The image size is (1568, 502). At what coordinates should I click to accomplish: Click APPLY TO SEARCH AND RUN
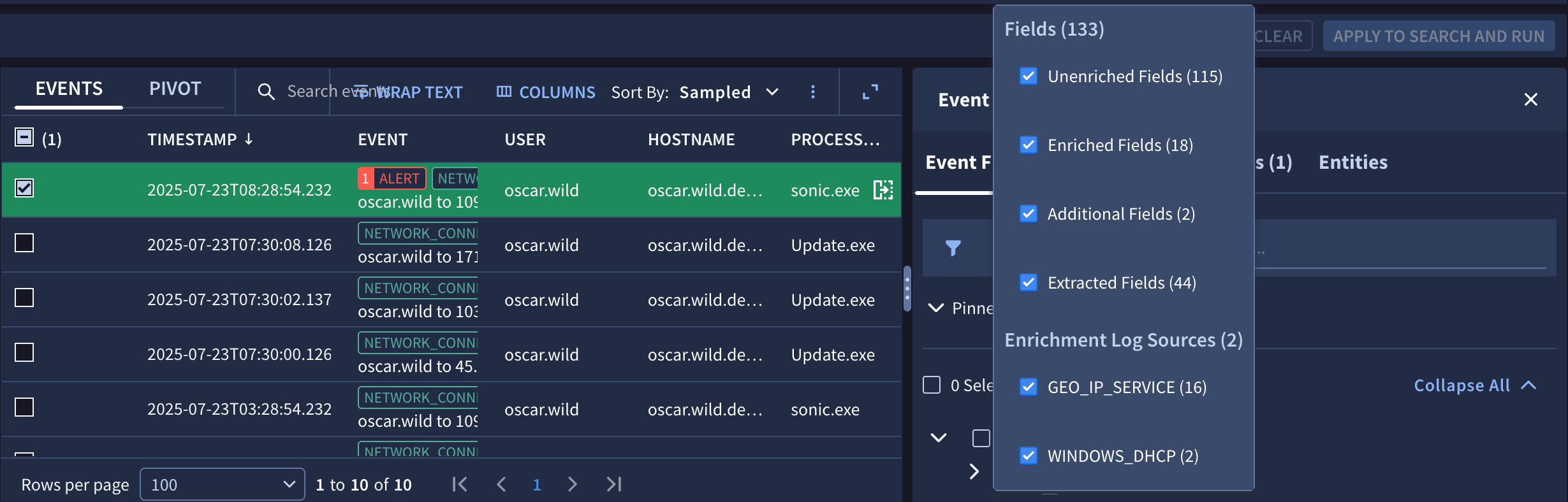coord(1439,36)
